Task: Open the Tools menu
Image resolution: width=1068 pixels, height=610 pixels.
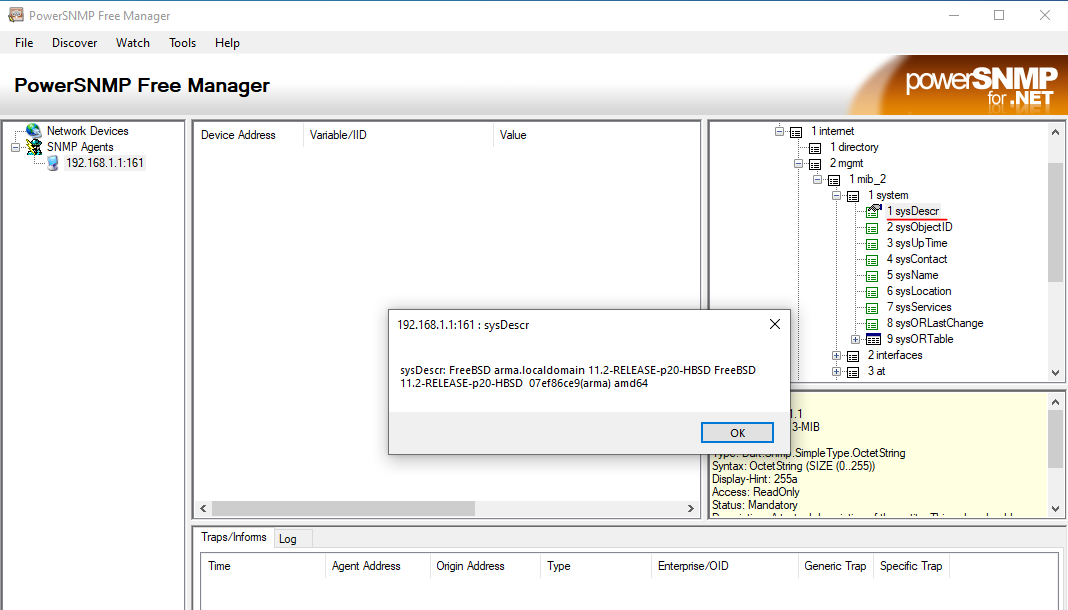Action: pyautogui.click(x=183, y=43)
